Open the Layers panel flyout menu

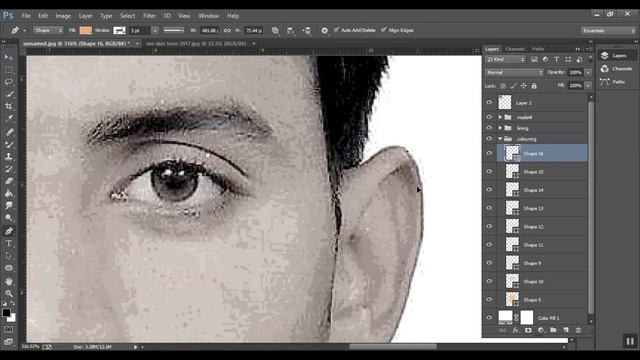pyautogui.click(x=588, y=49)
